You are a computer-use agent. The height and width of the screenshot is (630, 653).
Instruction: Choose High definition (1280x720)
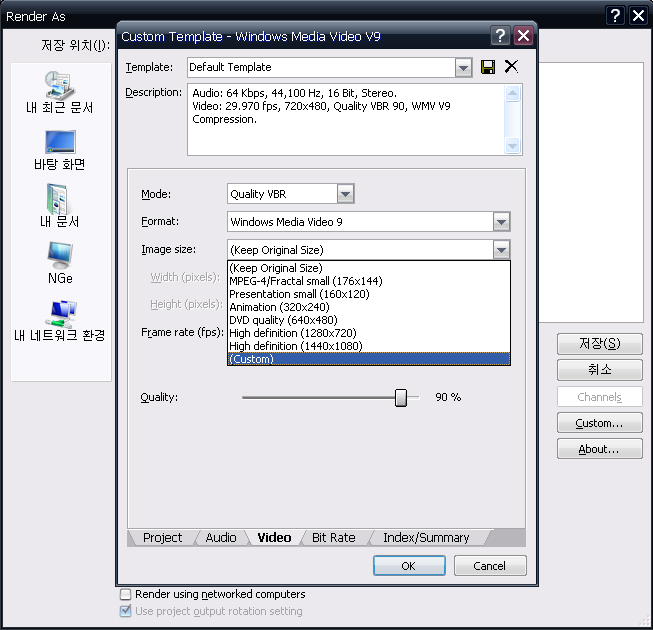369,333
